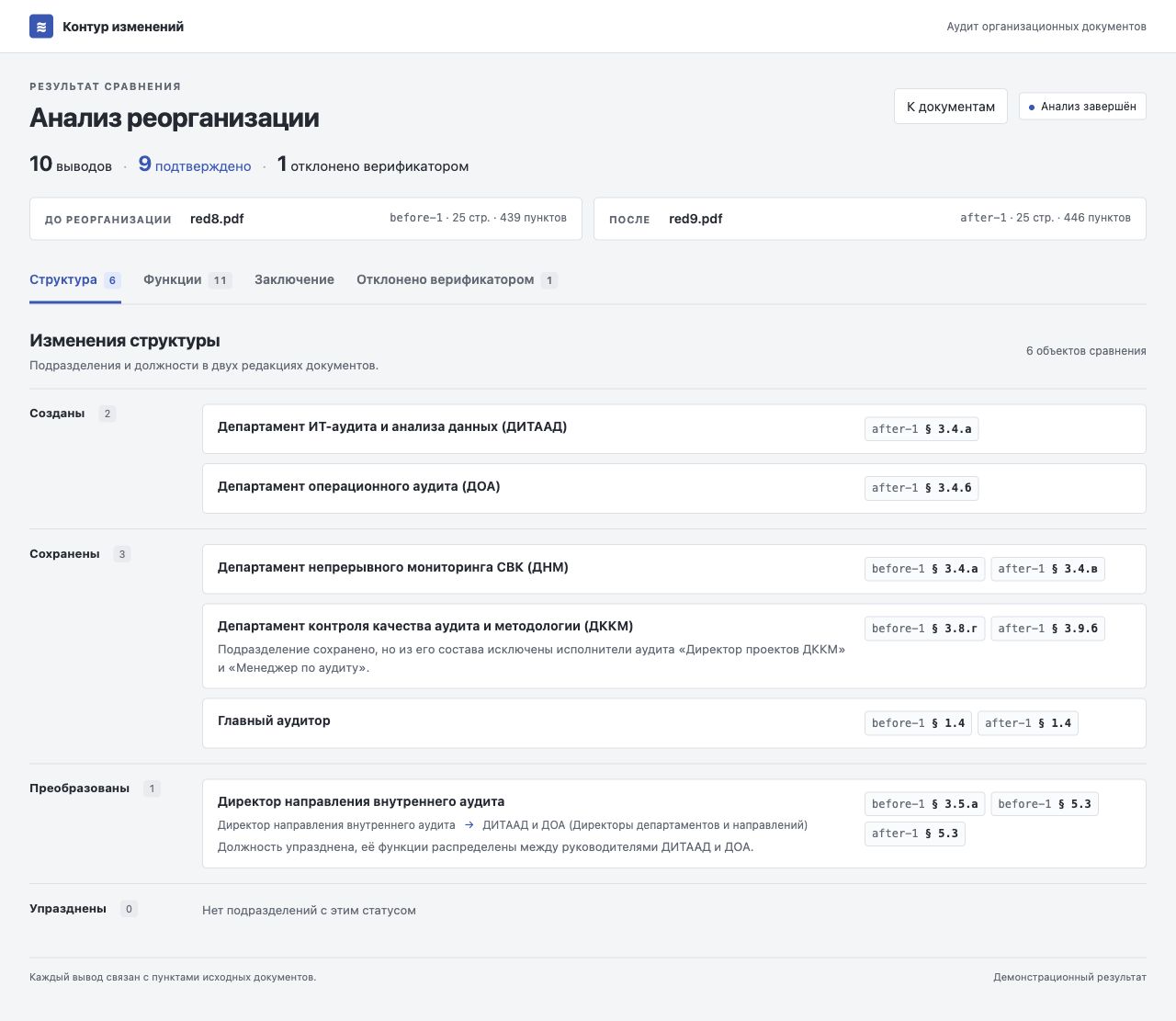Click the 1 отклонено верификатором counter
Screen dimensions: 1176x1021
point(373,165)
